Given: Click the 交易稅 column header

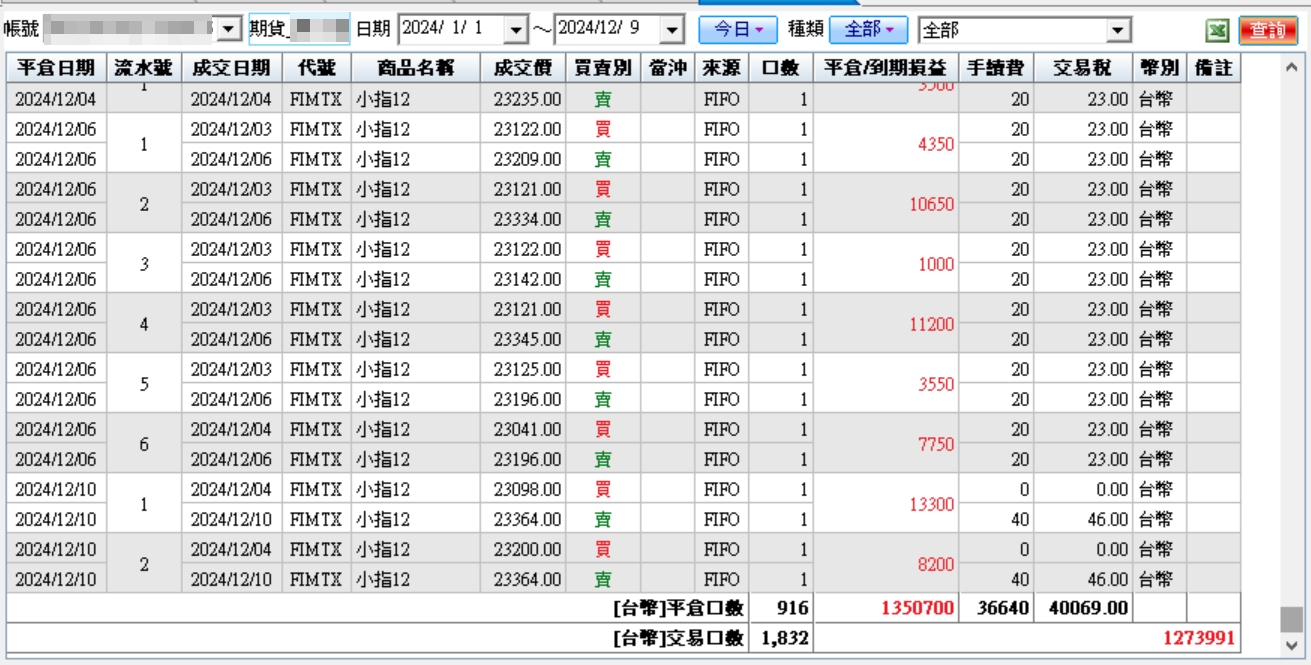Looking at the screenshot, I should click(x=1084, y=68).
